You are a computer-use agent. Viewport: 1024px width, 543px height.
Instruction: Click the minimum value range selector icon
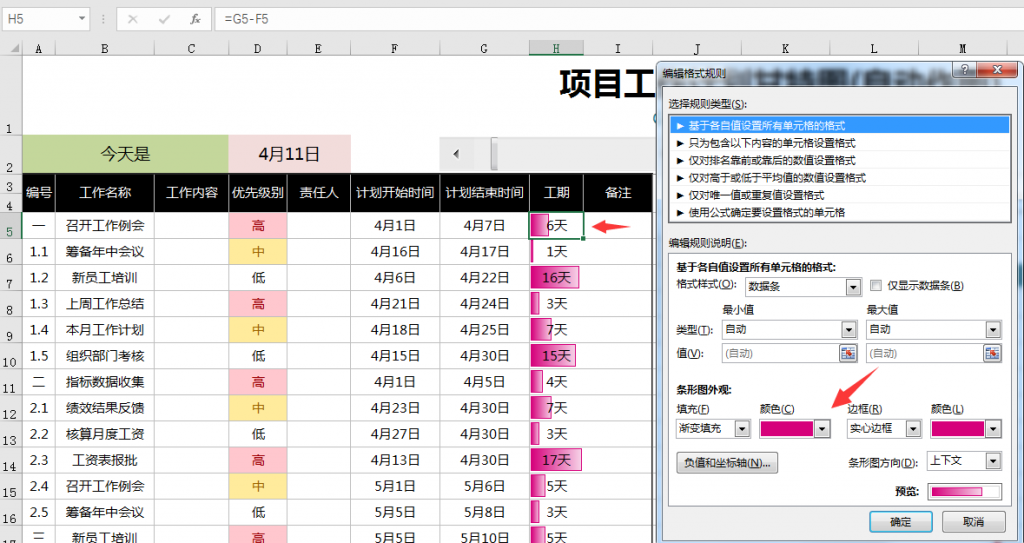click(x=848, y=353)
